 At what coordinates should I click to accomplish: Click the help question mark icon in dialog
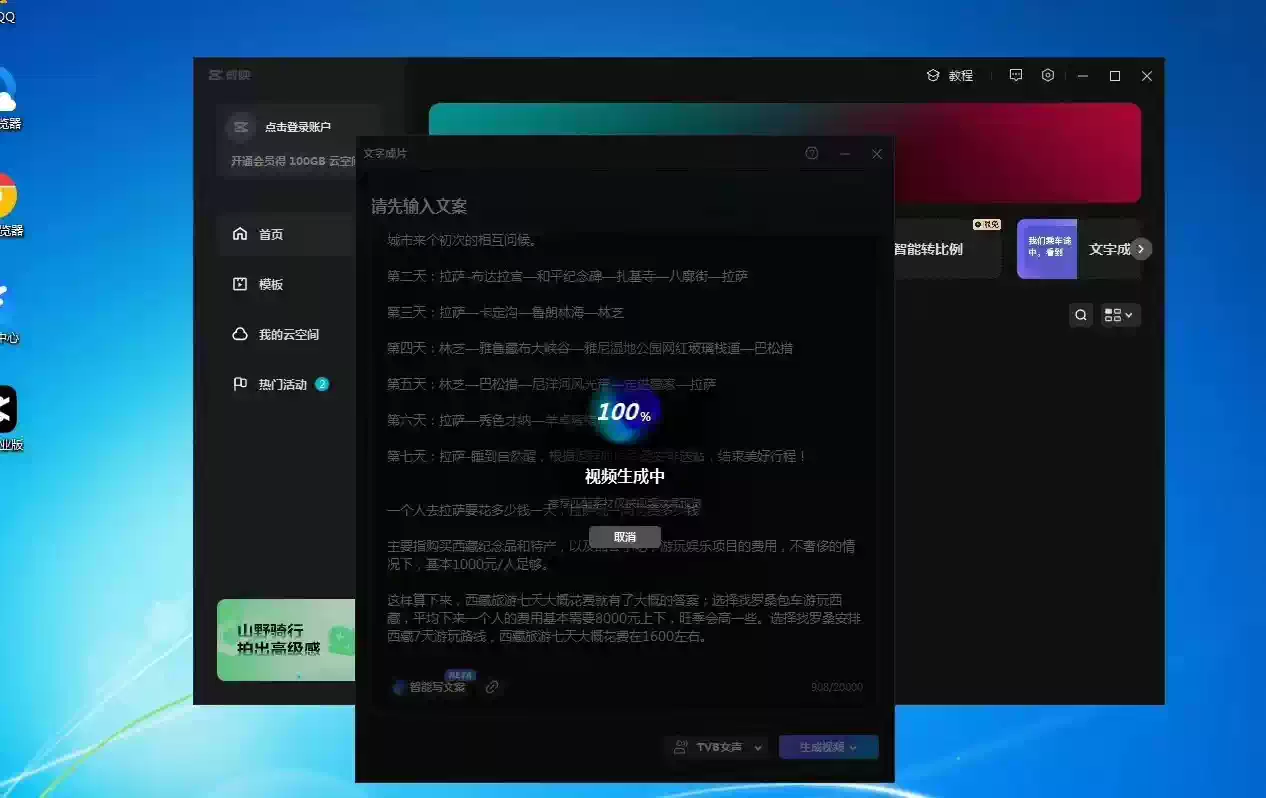tap(812, 154)
